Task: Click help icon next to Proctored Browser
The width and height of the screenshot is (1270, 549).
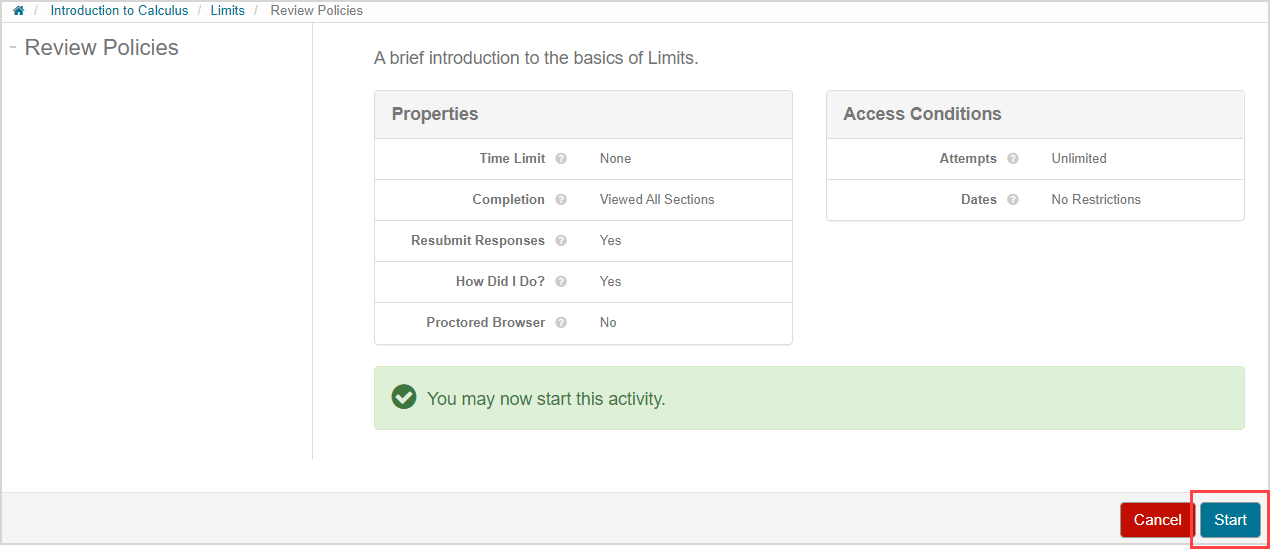Action: point(561,323)
